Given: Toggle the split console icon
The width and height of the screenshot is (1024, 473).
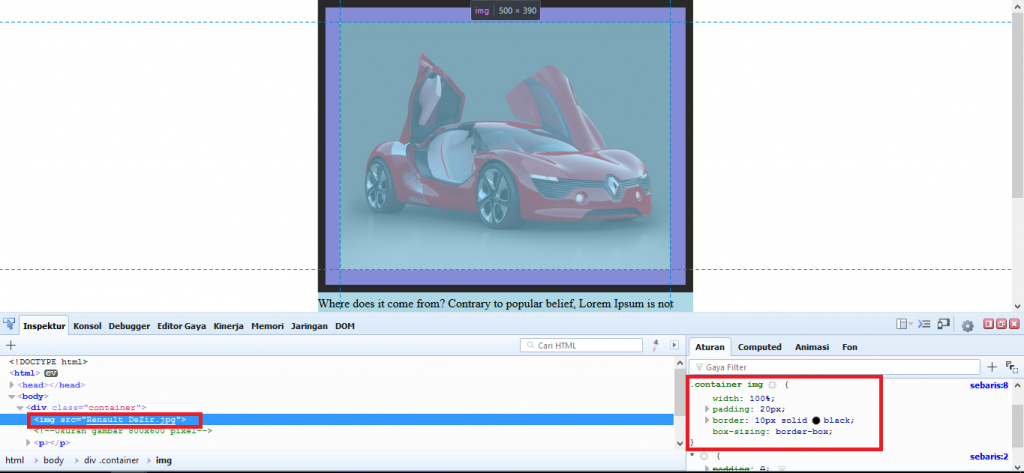Looking at the screenshot, I should (924, 324).
